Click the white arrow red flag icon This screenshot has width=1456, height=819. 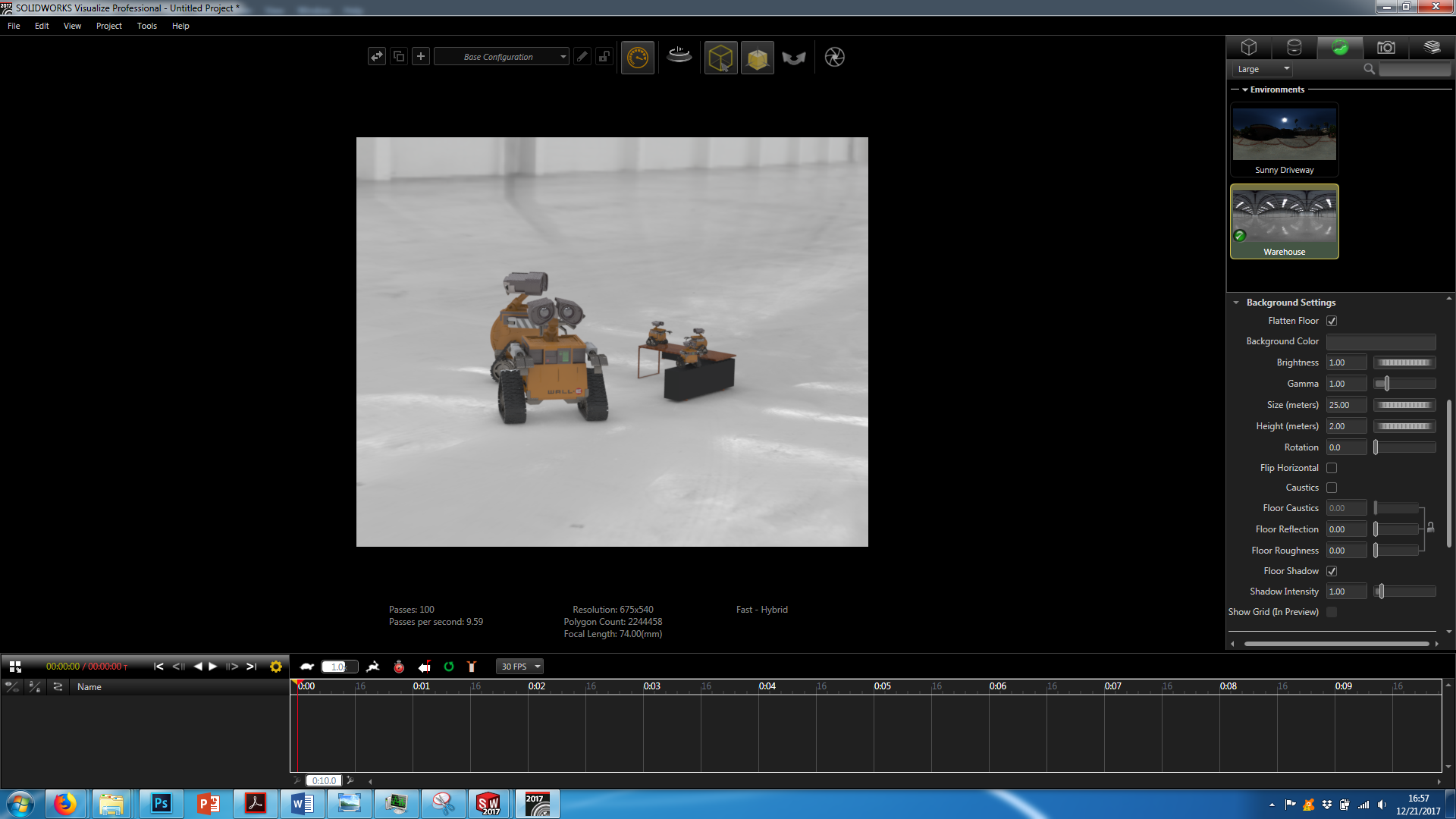tap(425, 667)
